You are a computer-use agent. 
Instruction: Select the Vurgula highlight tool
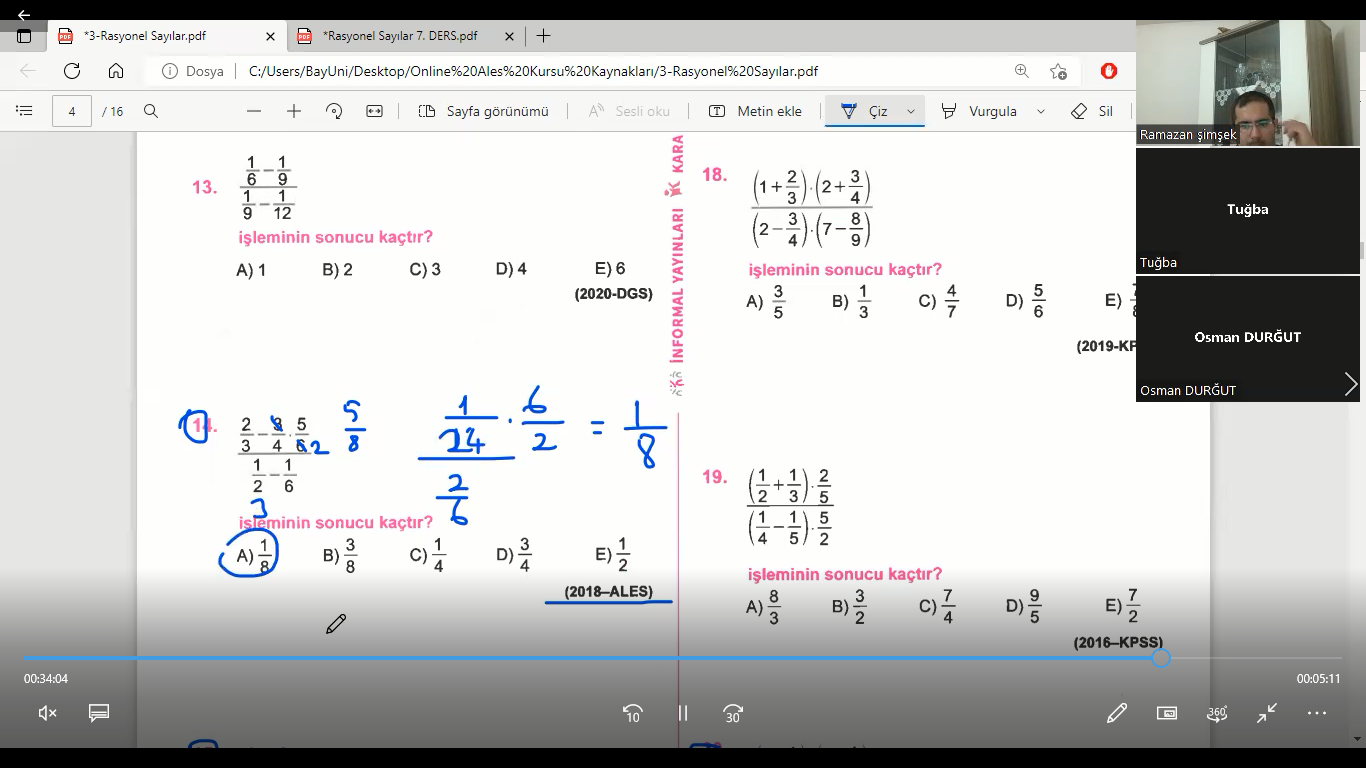tap(980, 111)
